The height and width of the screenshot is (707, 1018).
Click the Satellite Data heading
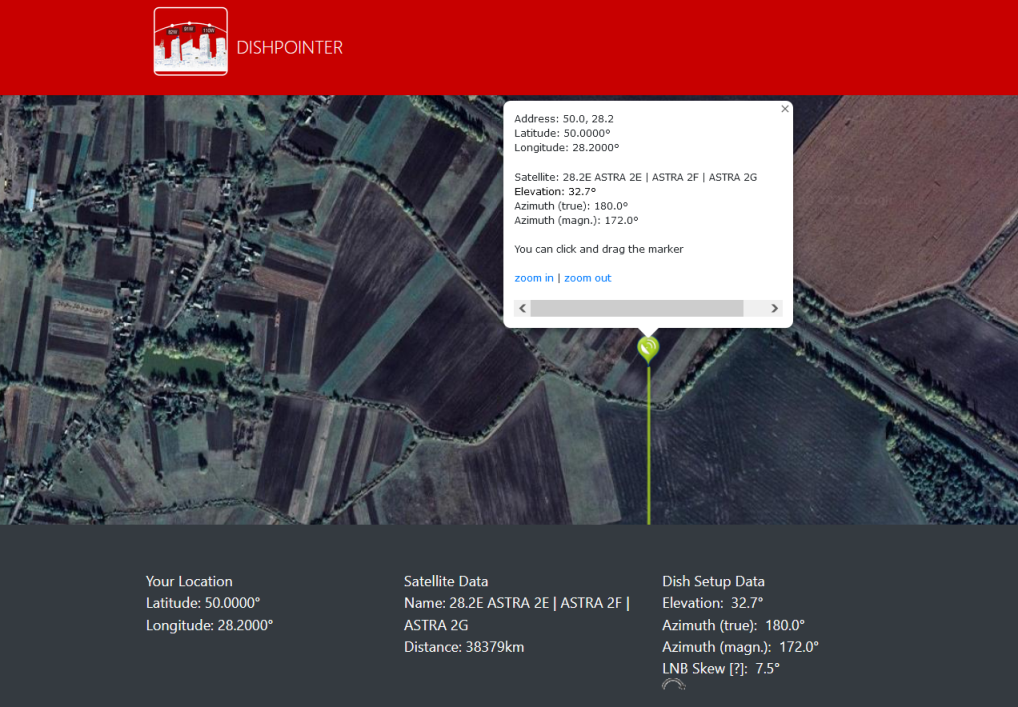tap(446, 581)
